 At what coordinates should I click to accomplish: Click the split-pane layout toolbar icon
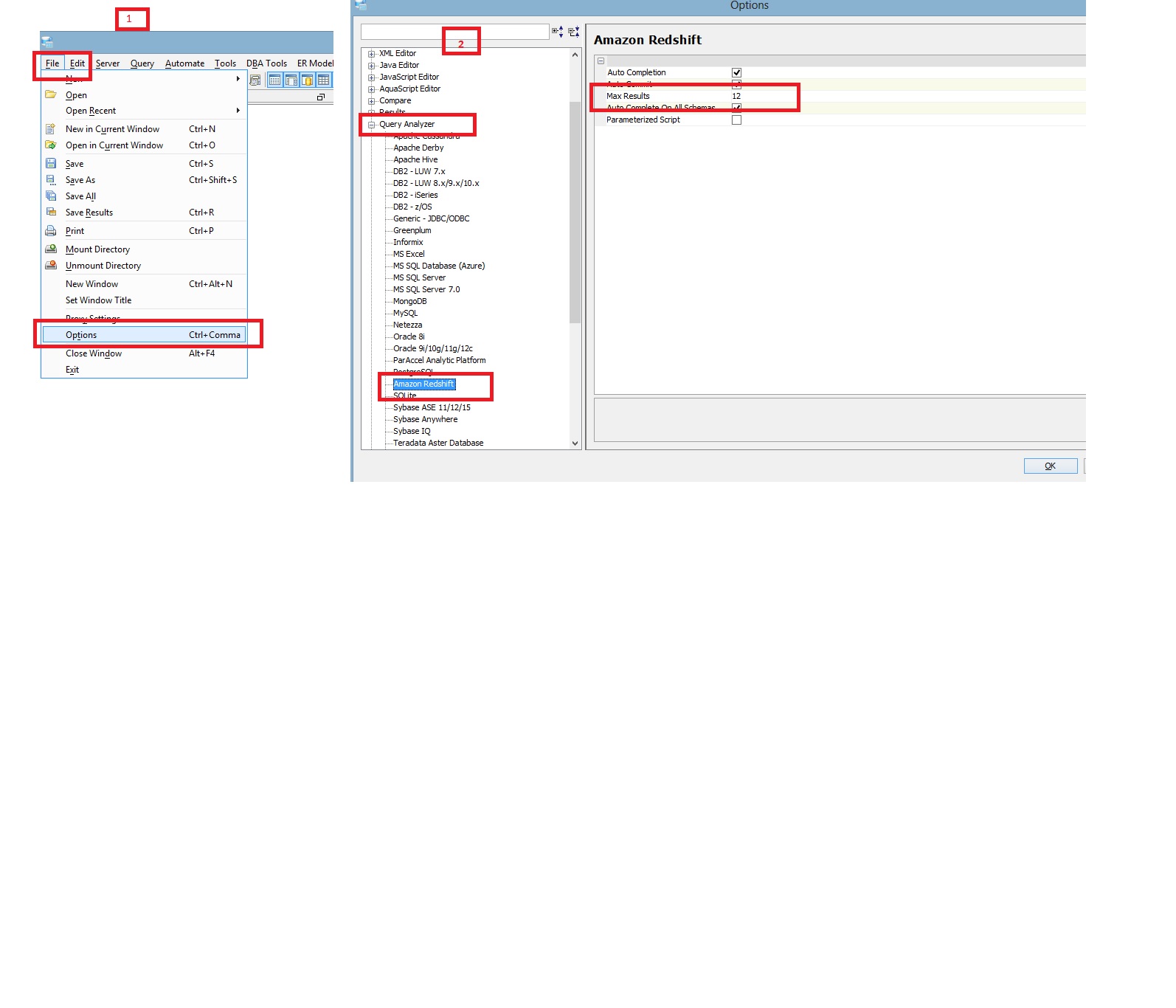[291, 80]
